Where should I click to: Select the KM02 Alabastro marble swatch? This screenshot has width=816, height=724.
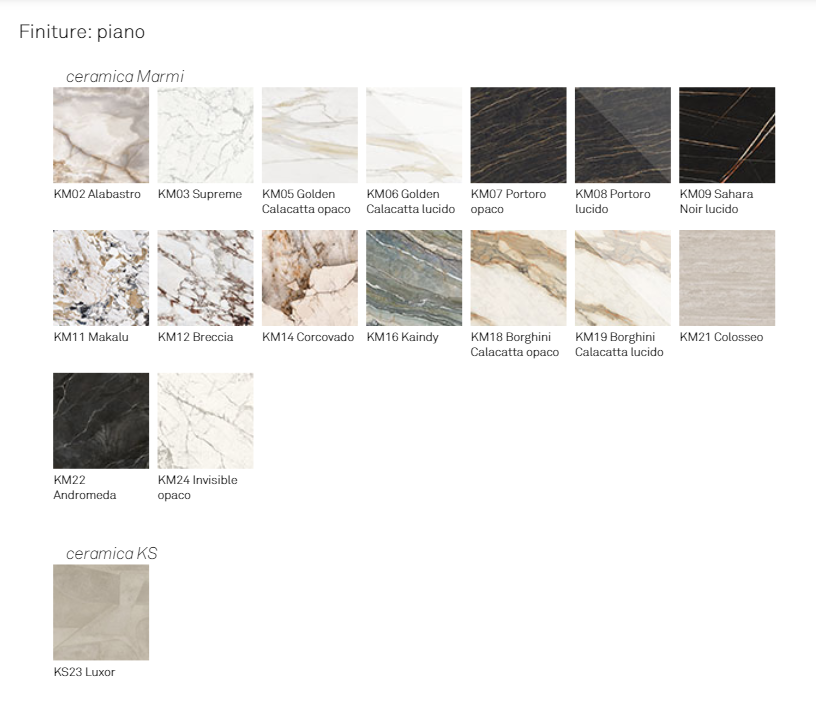(x=101, y=135)
